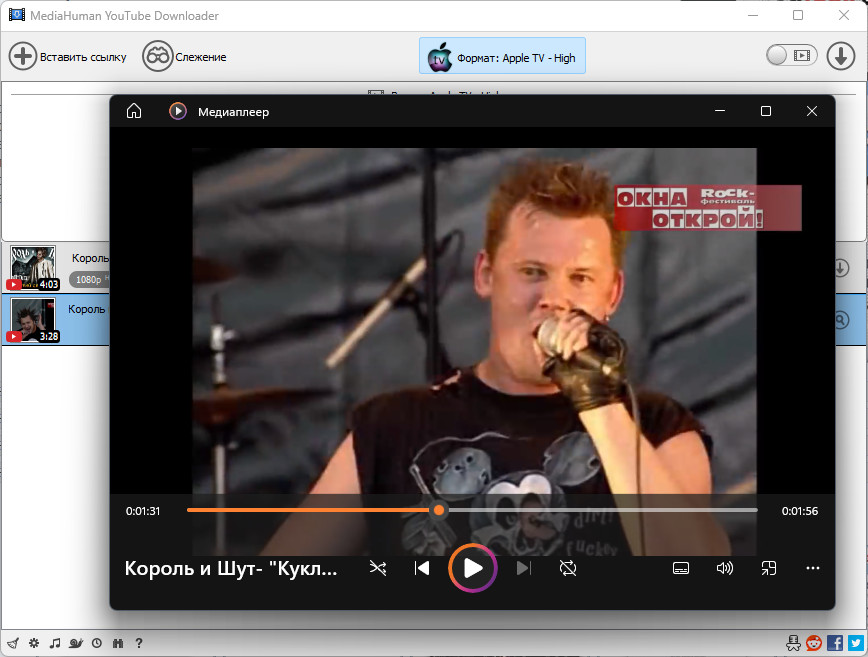The image size is (868, 657).
Task: Click the playback progress slider handle
Action: pyautogui.click(x=439, y=510)
